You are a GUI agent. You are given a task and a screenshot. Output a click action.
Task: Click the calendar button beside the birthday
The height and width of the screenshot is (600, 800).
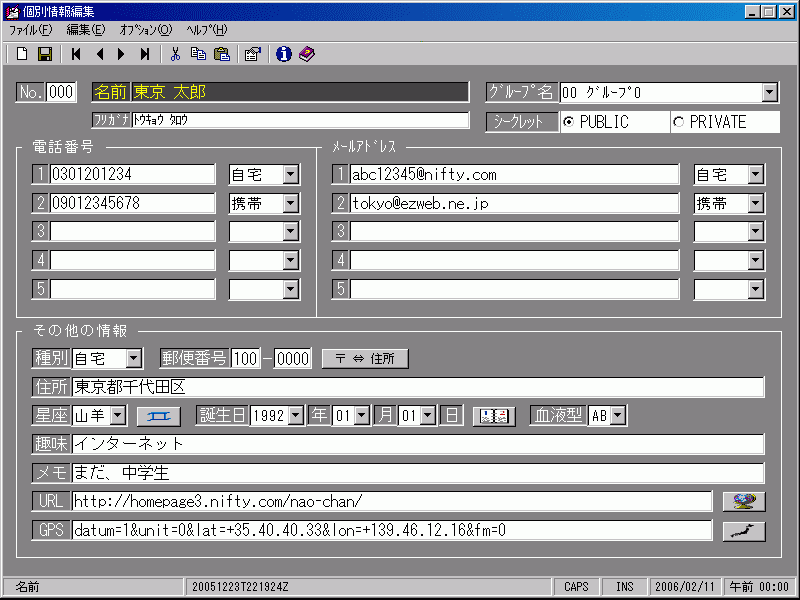(x=494, y=416)
